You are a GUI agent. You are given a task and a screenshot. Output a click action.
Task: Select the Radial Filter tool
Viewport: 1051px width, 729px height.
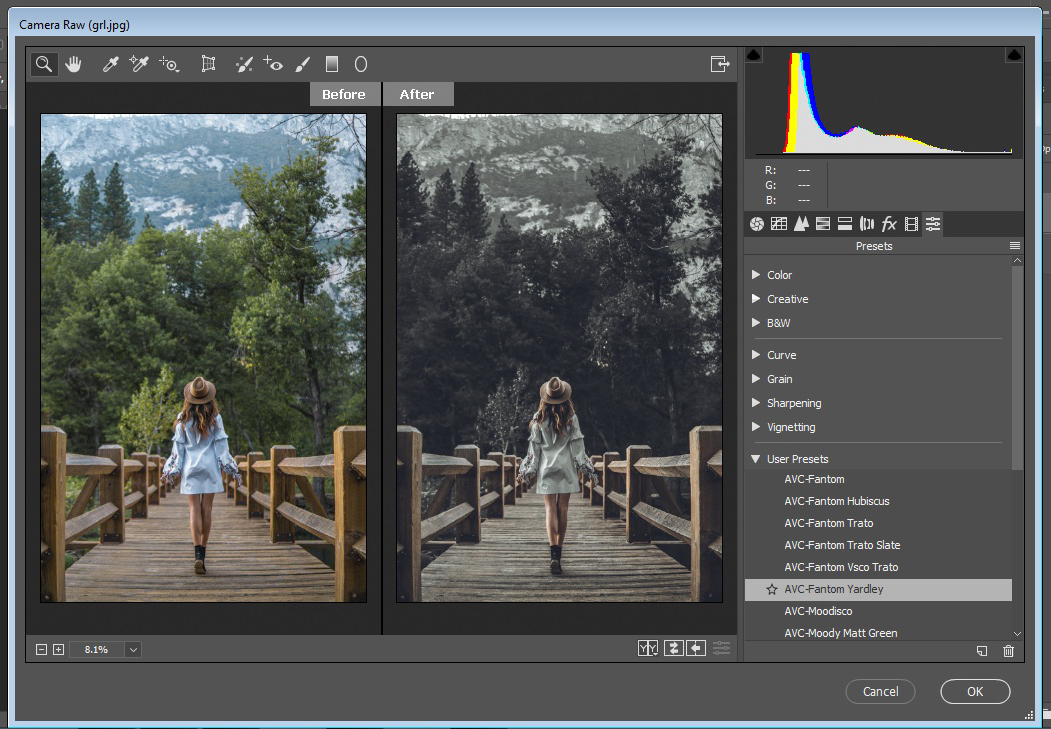coord(360,64)
